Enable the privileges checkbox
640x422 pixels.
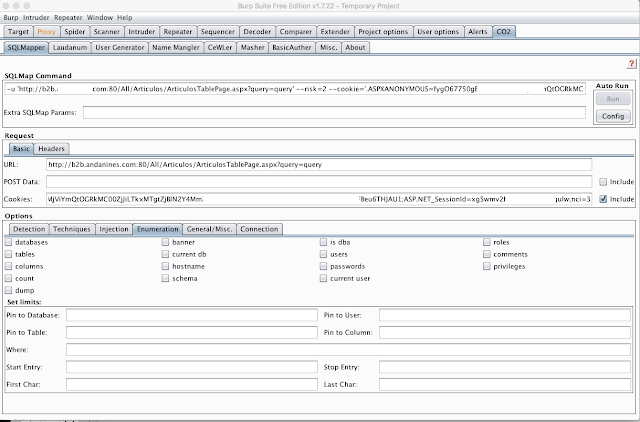click(487, 266)
